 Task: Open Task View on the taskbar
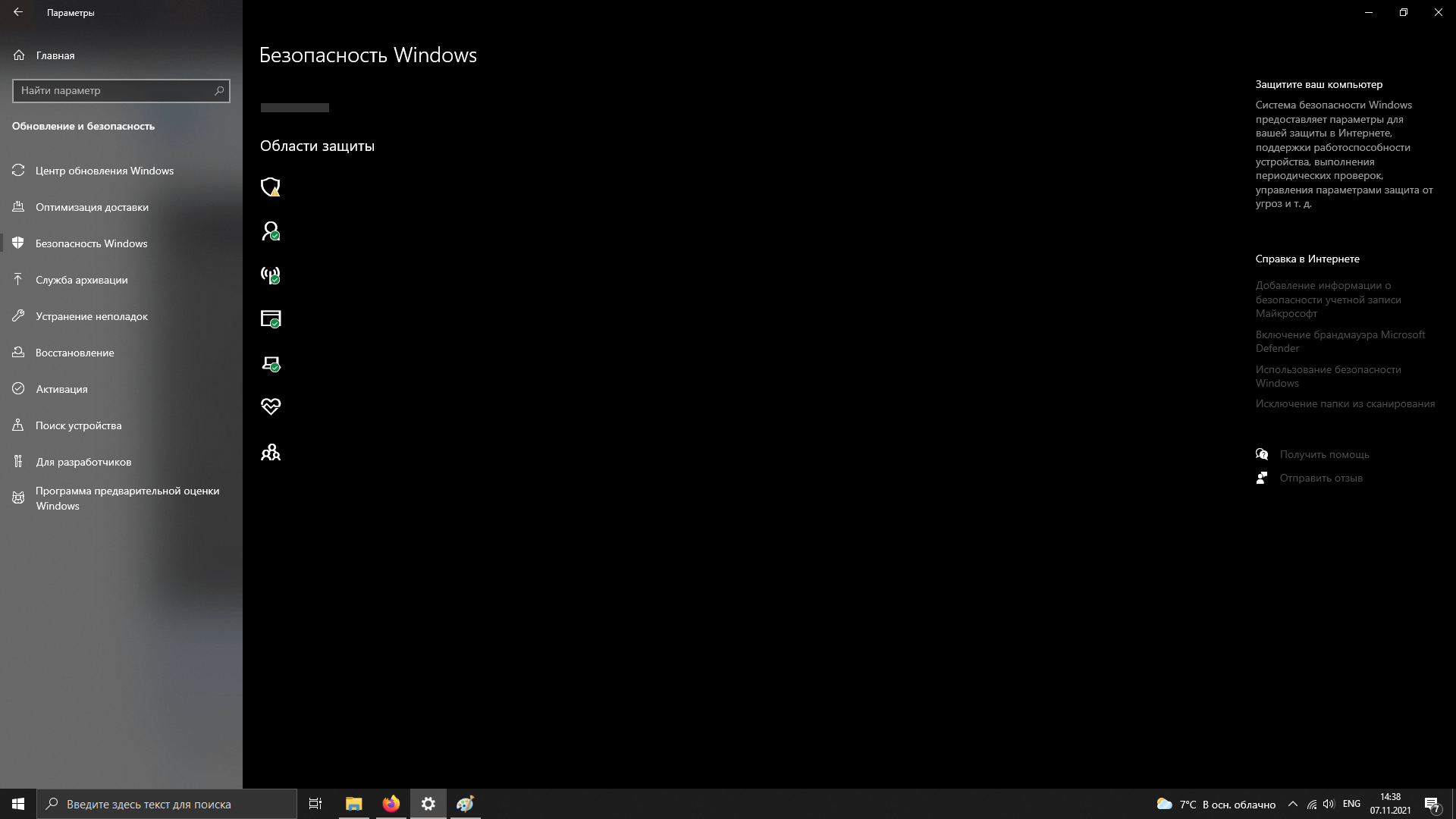coord(315,804)
